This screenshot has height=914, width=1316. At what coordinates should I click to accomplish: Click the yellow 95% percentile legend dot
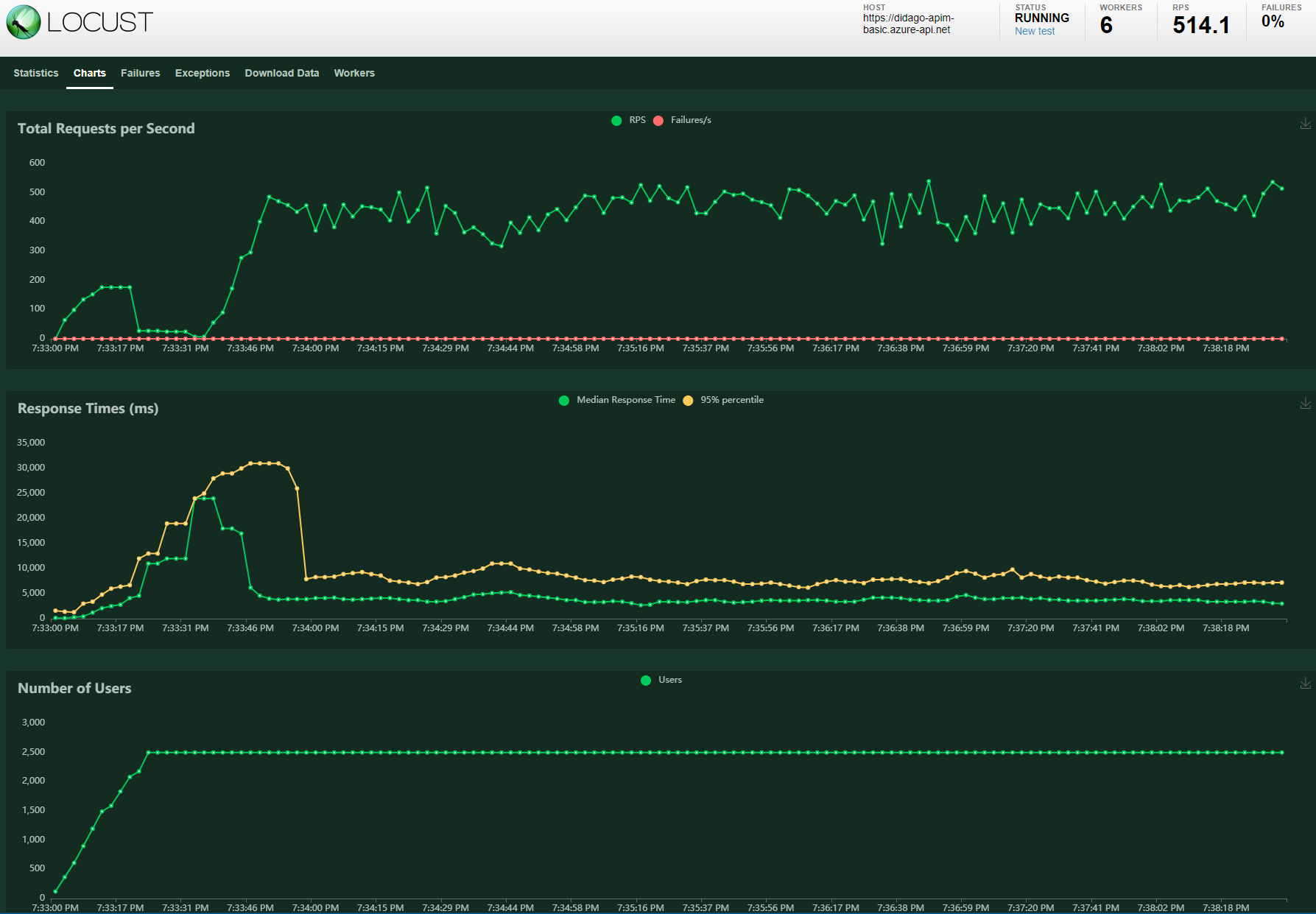point(688,401)
